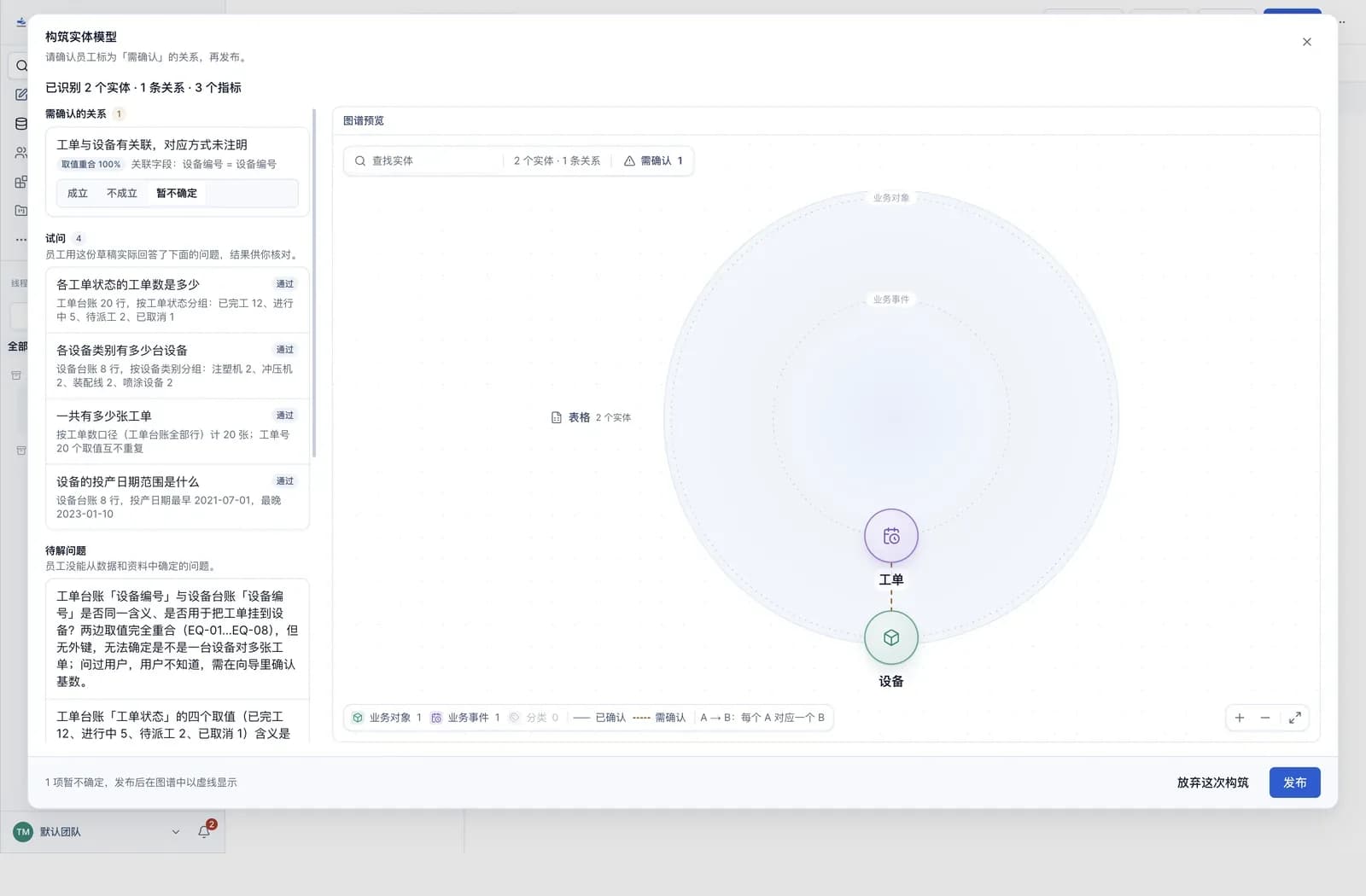Screen dimensions: 1366x896
Task: Click the 业务事件 ring label in graph
Action: (890, 300)
